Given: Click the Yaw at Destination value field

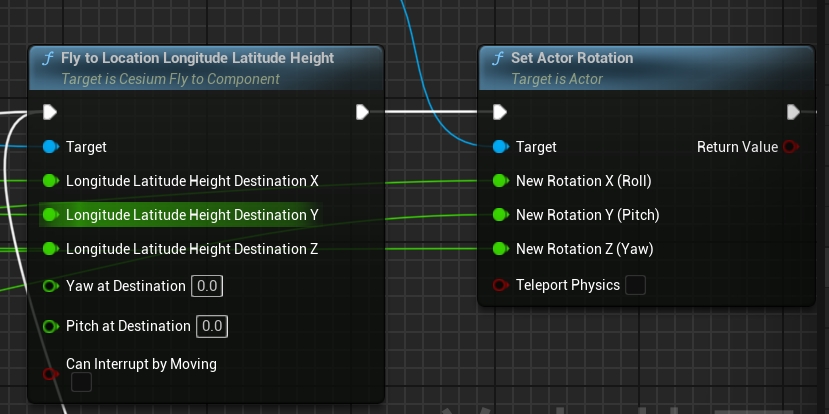Looking at the screenshot, I should (207, 286).
